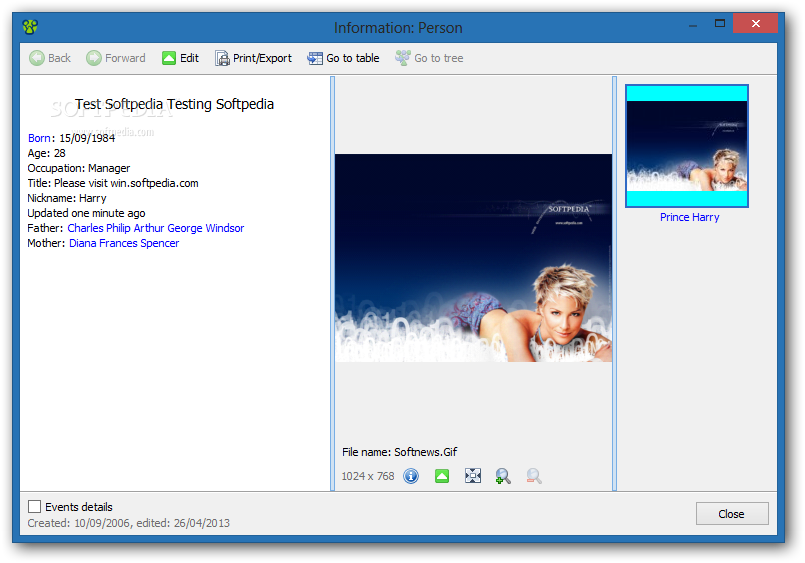Click the Age: 28 line

46,153
